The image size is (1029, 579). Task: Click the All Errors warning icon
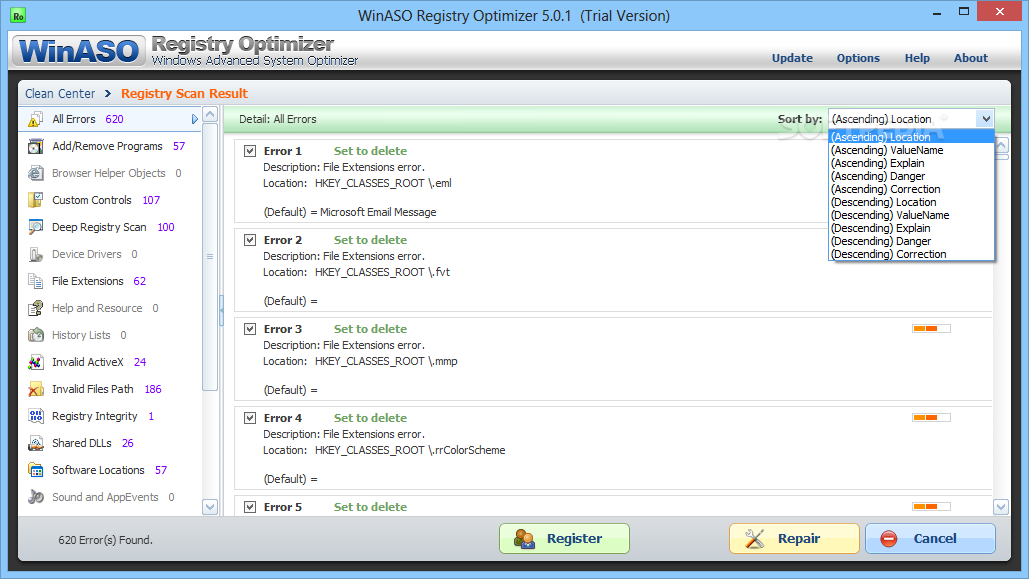click(x=35, y=119)
